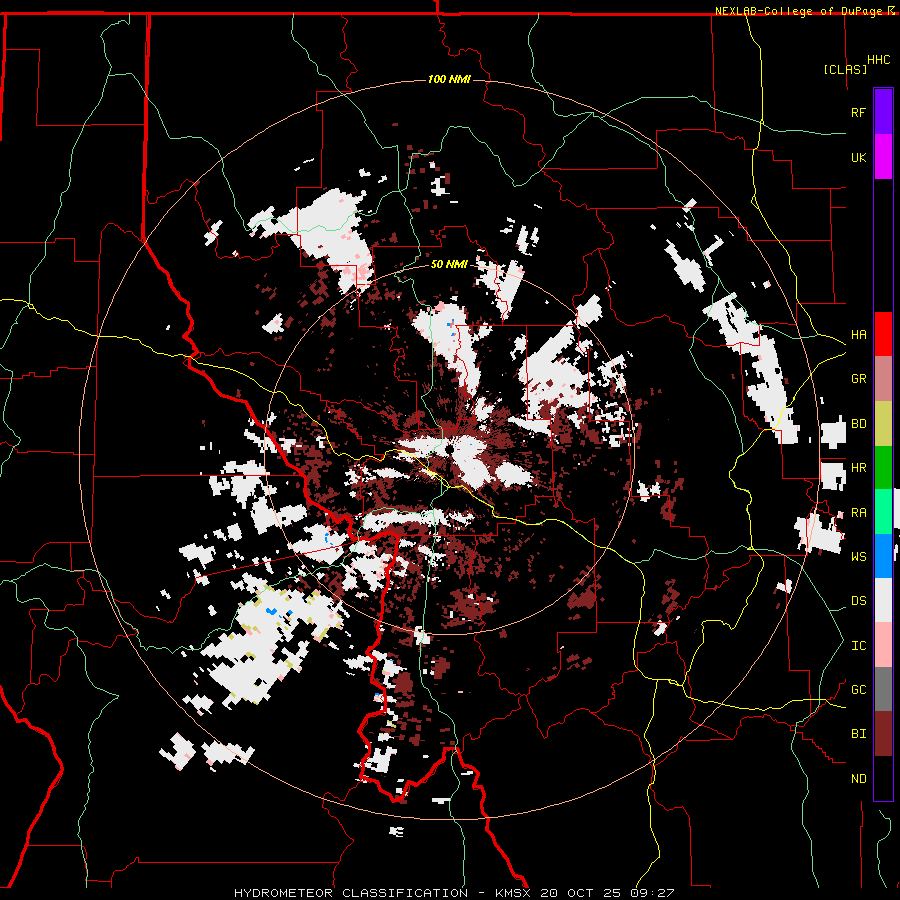Image resolution: width=900 pixels, height=900 pixels.
Task: Click the DS white legend swatch
Action: (883, 600)
